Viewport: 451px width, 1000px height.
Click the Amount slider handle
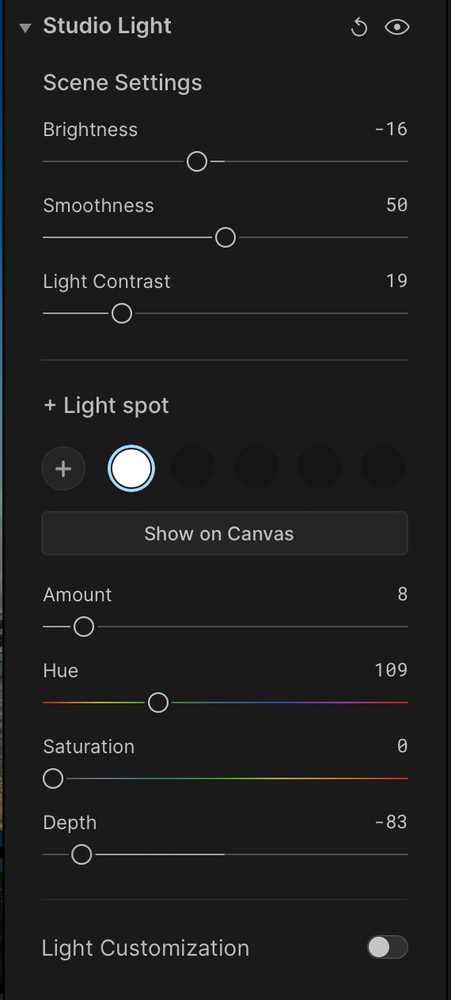[x=84, y=626]
